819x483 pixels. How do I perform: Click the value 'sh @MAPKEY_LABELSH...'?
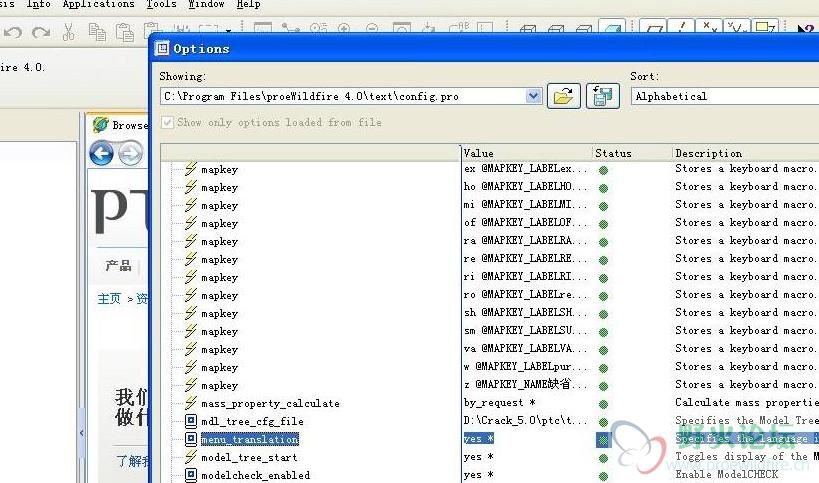pyautogui.click(x=525, y=312)
